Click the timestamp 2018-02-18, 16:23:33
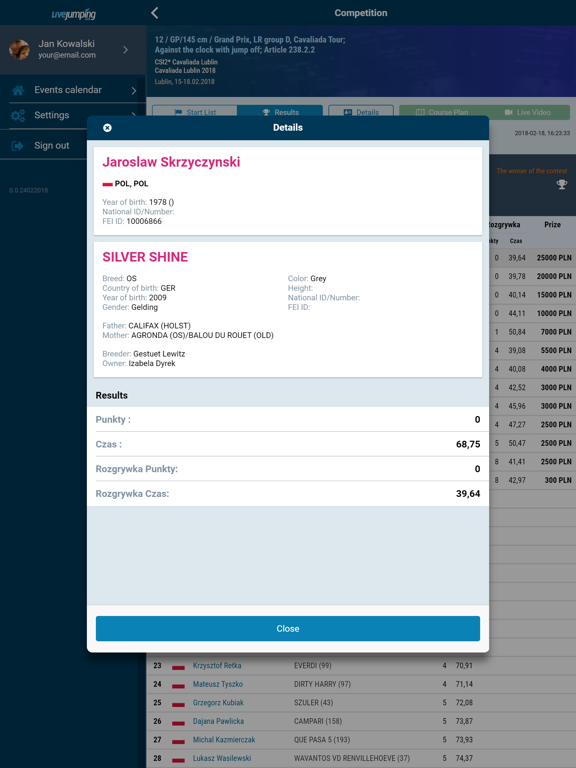This screenshot has width=576, height=768. pos(542,133)
